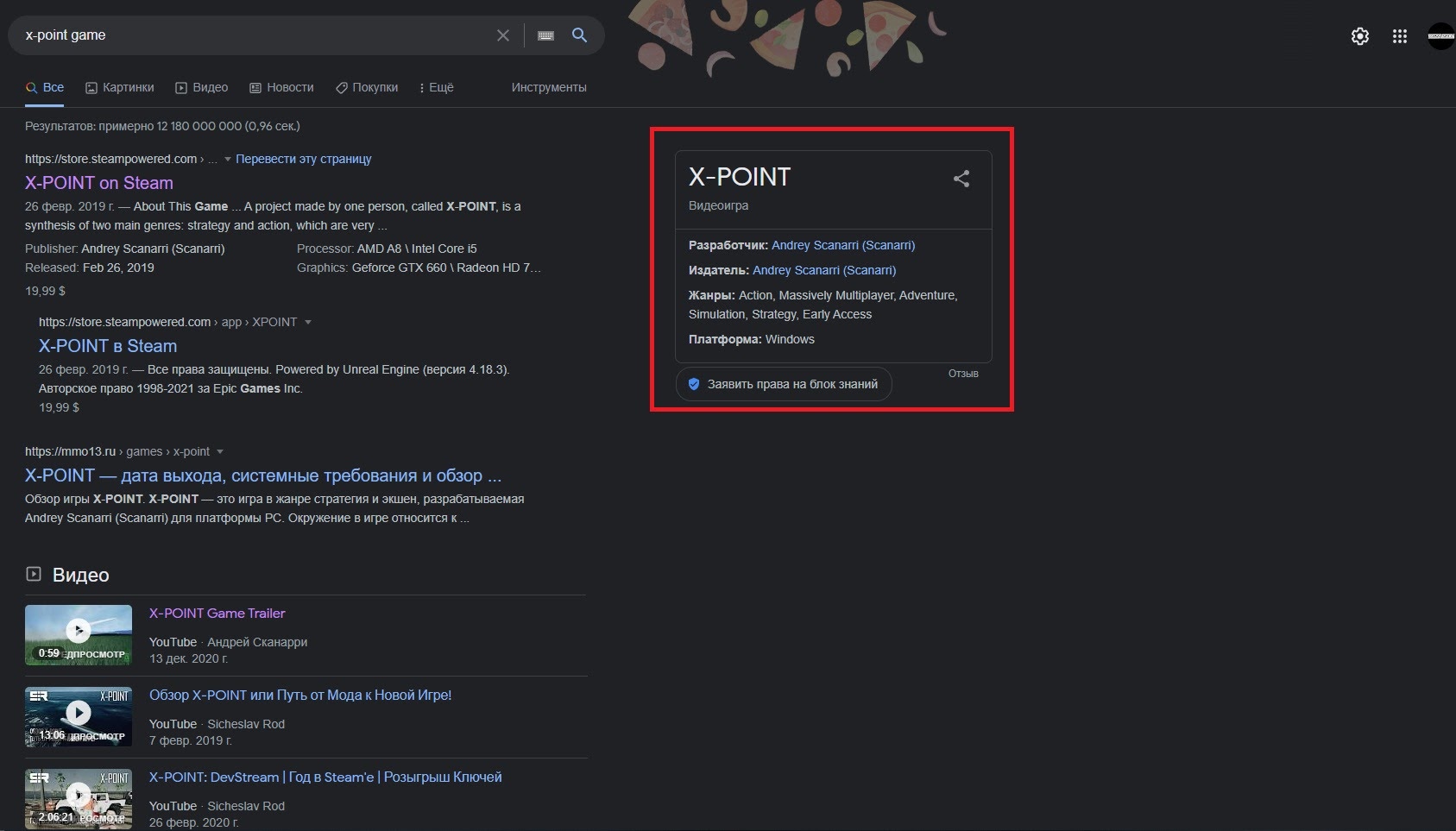
Task: Switch to the Картинки tab
Action: pos(120,87)
